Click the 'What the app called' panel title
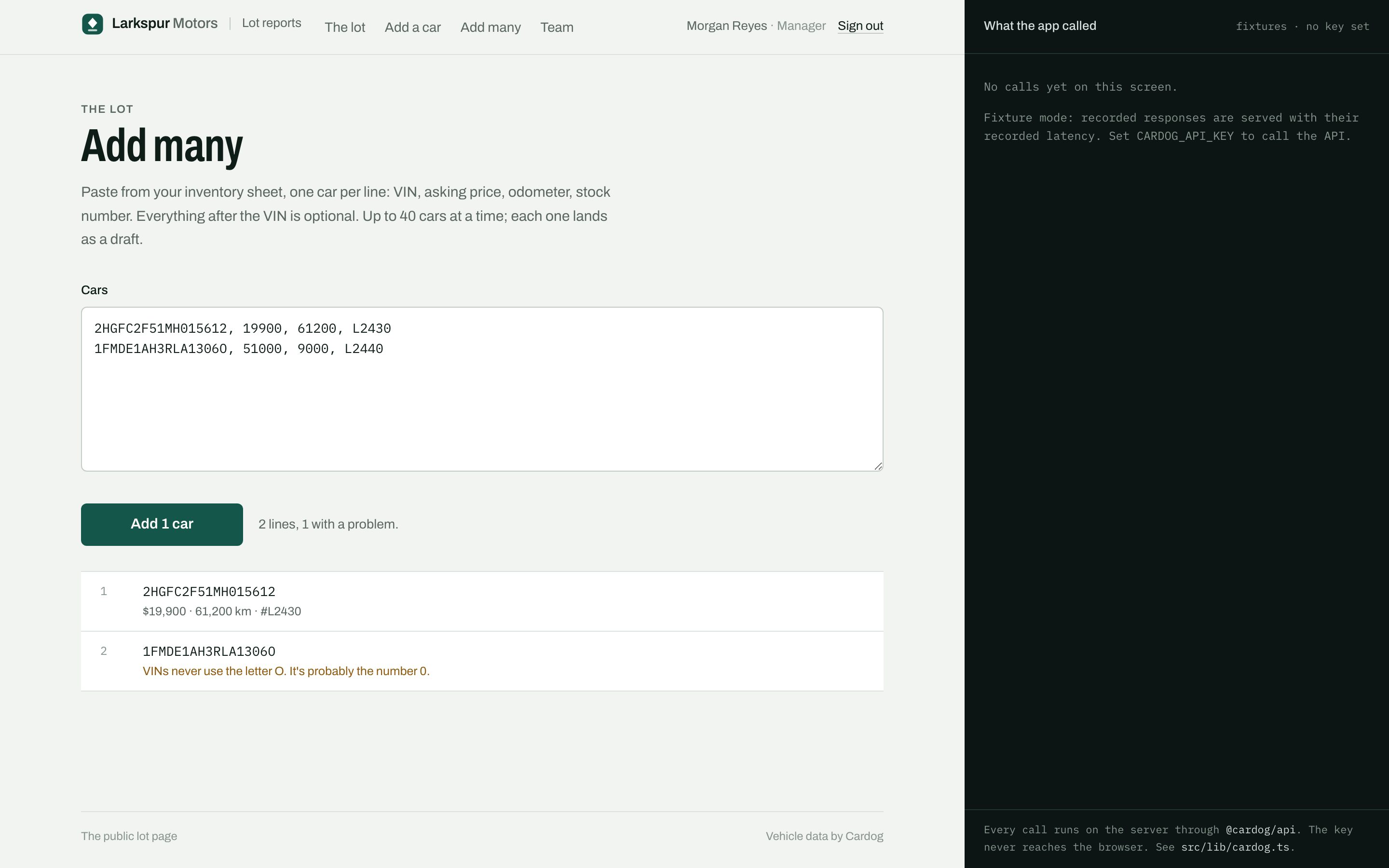This screenshot has height=868, width=1389. (x=1039, y=26)
